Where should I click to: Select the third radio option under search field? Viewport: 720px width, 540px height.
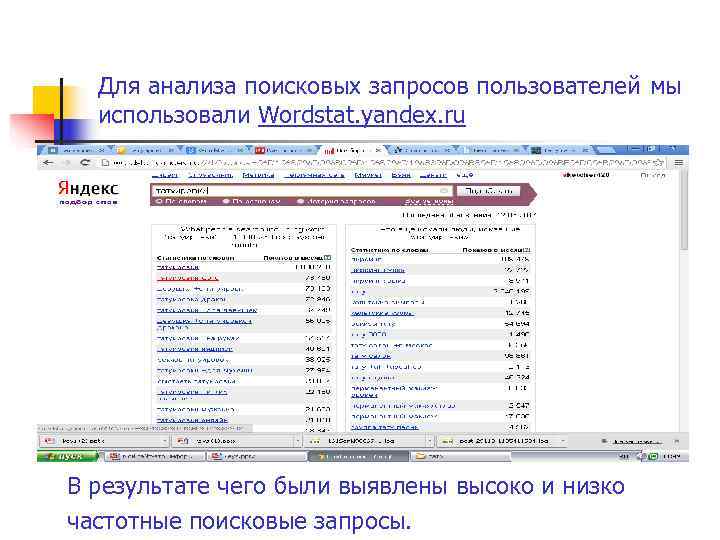300,202
